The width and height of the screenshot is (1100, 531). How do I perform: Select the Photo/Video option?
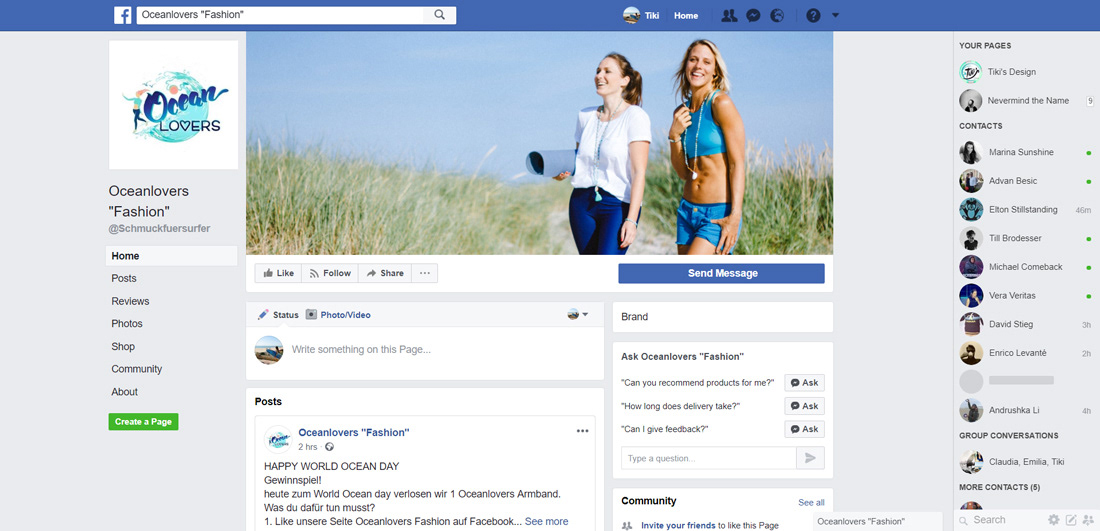338,315
